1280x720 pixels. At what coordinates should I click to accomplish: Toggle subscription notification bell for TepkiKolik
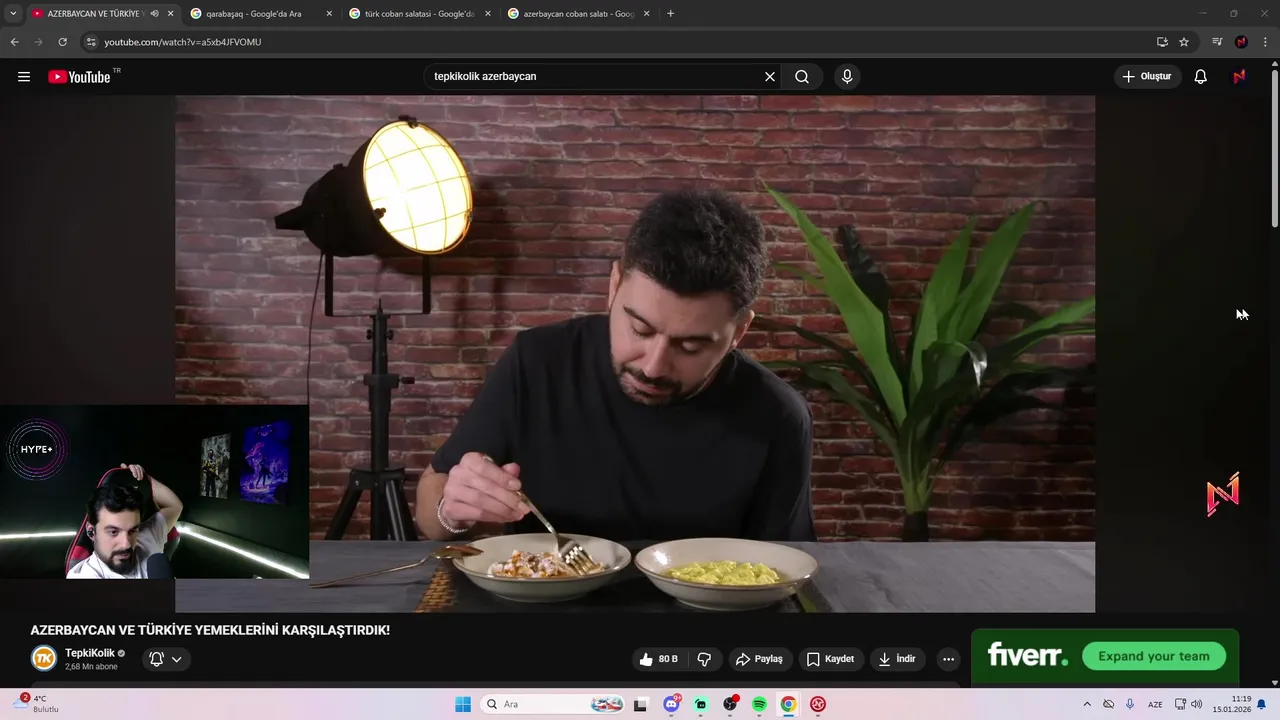156,659
